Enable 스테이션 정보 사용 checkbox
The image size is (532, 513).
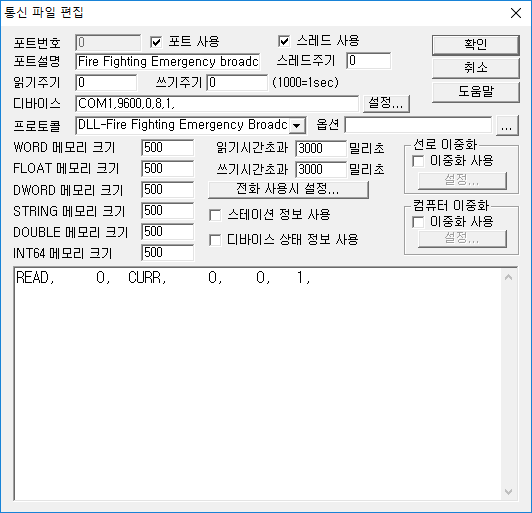click(x=215, y=215)
